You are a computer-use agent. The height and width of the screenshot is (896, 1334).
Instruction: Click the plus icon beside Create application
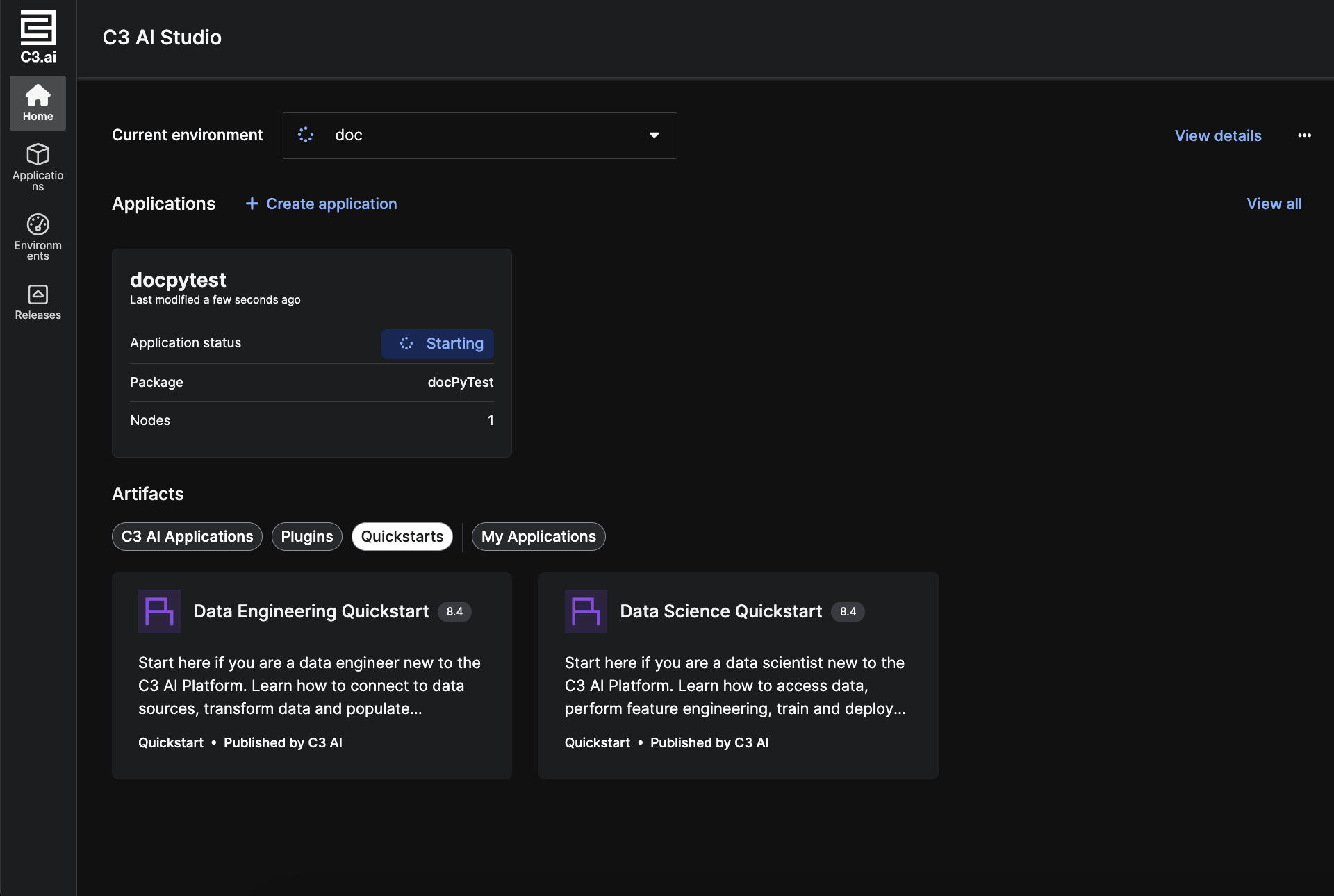pyautogui.click(x=252, y=204)
